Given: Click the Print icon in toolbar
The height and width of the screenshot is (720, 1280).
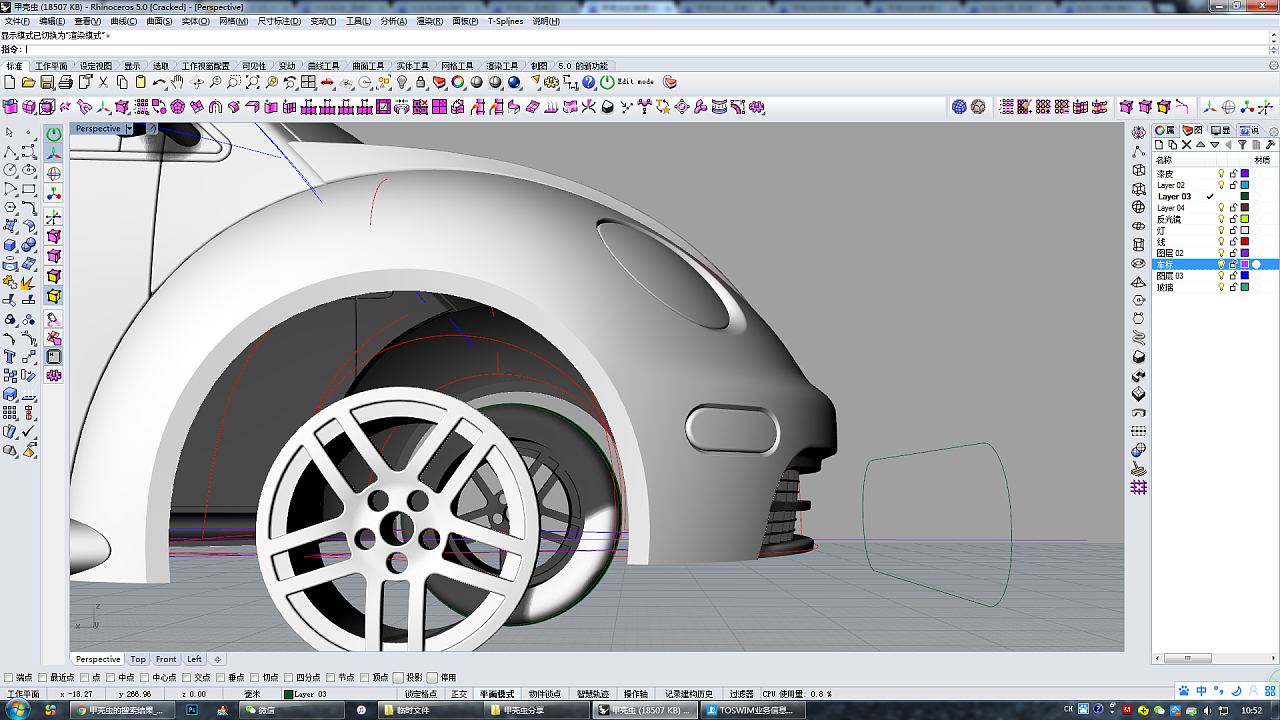Looking at the screenshot, I should coord(65,82).
